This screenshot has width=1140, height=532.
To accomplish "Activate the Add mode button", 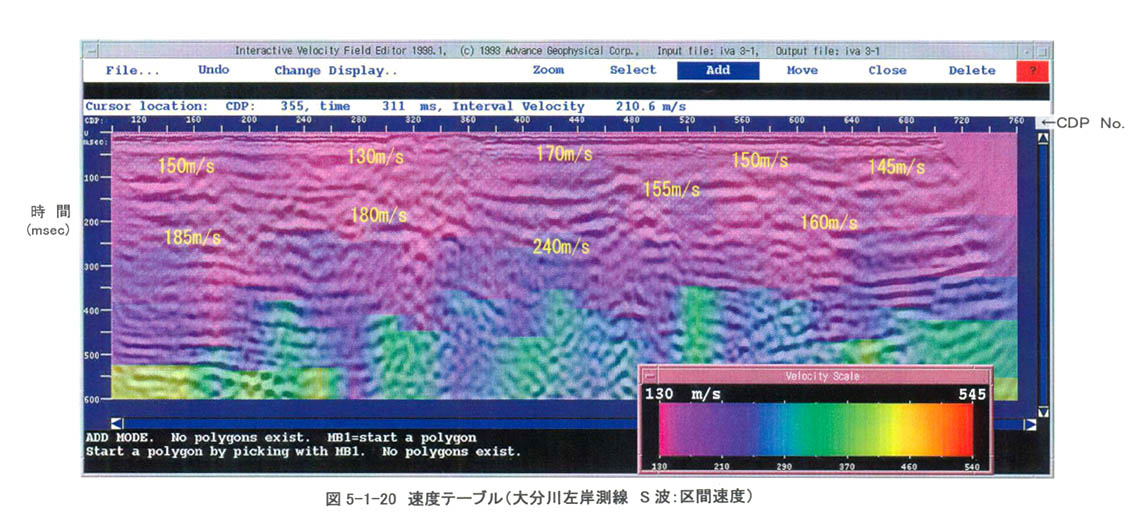I will [x=718, y=70].
